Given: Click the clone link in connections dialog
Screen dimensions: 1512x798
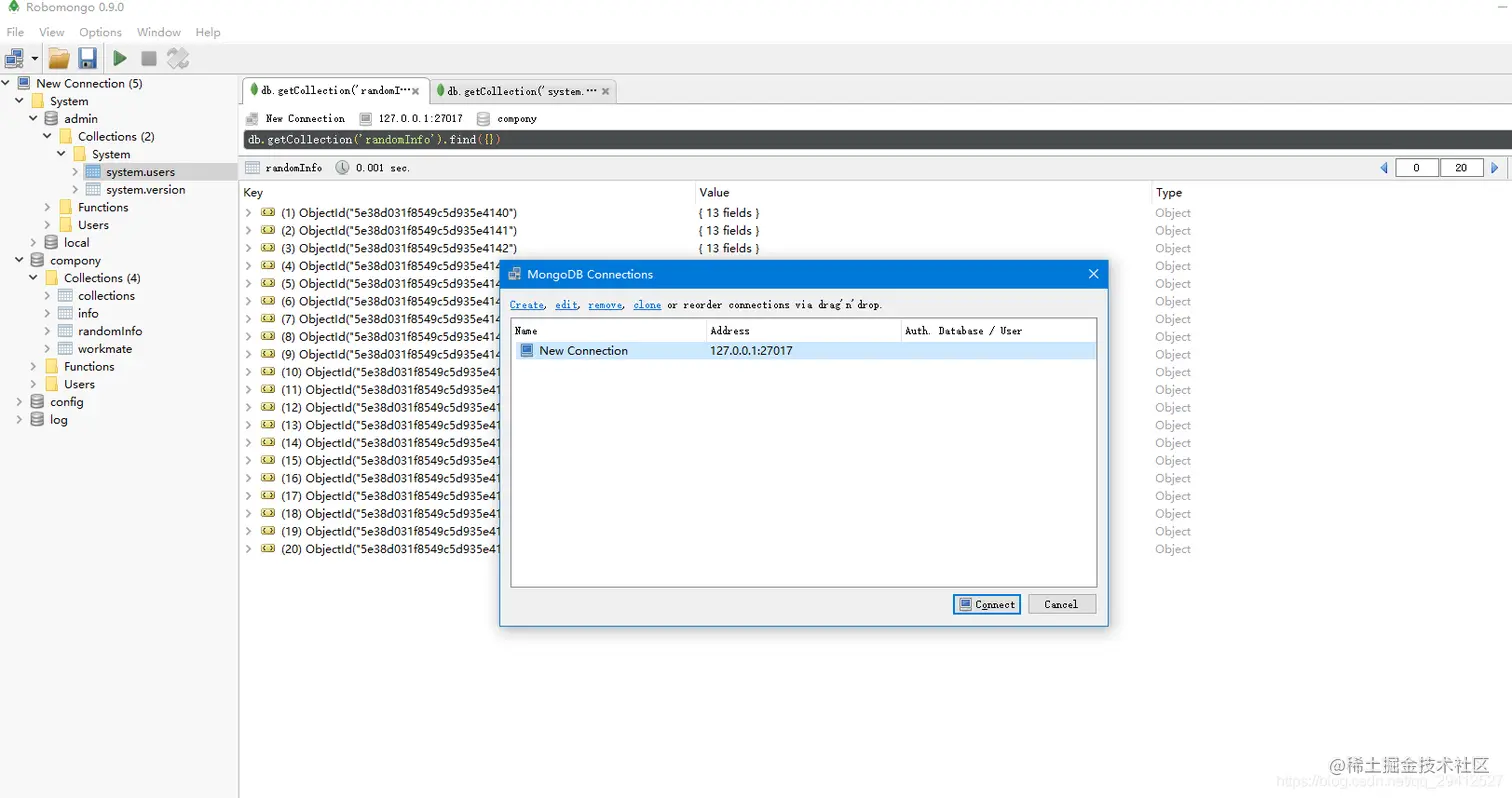Looking at the screenshot, I should [647, 305].
